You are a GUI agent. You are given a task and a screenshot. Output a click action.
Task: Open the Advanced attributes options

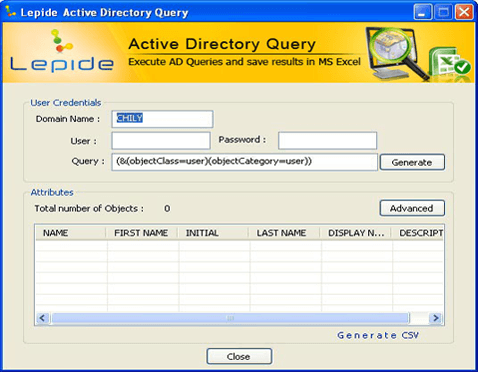tap(412, 208)
